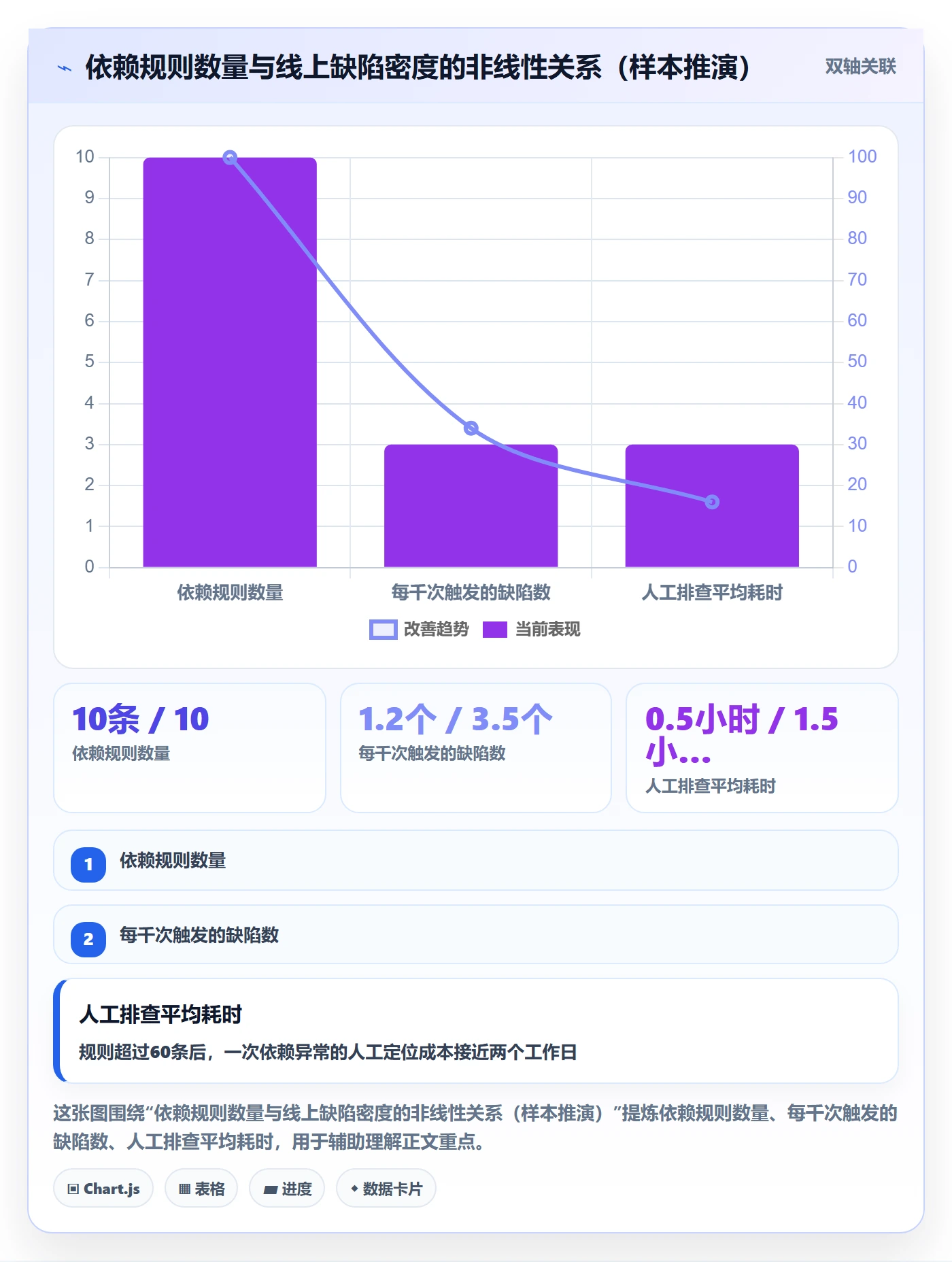Open the 10条 / 10 data card
The width and height of the screenshot is (952, 1262).
(190, 748)
